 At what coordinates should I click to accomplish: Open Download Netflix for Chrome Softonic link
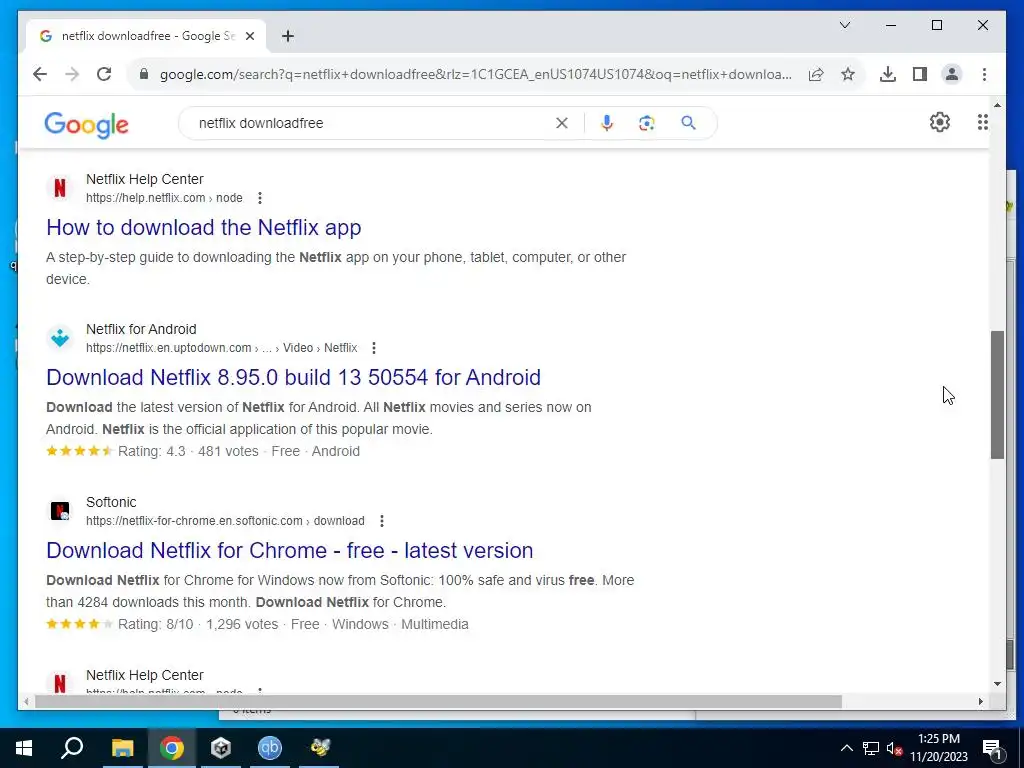click(289, 551)
